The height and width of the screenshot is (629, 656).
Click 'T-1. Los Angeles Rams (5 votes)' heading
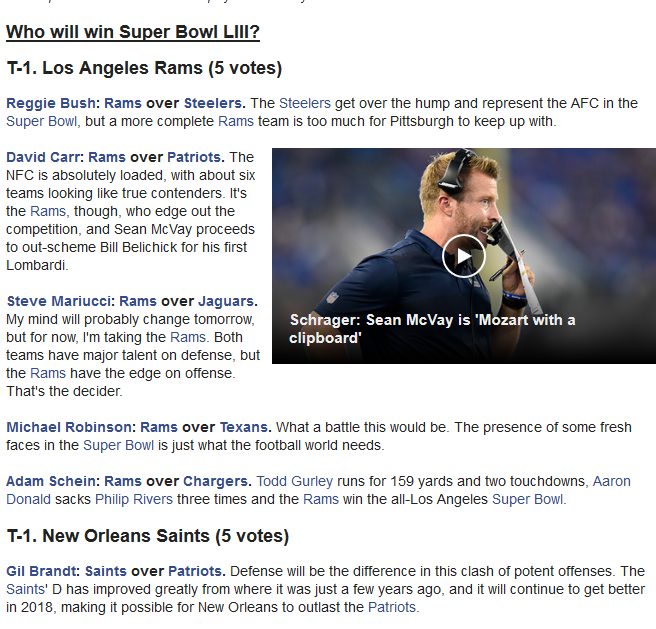click(x=145, y=68)
